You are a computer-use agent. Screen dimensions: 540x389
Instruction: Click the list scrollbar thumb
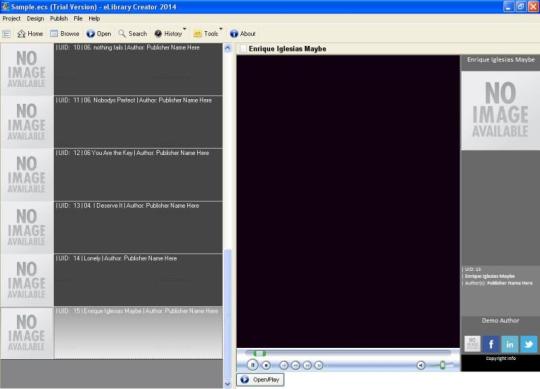pyautogui.click(x=228, y=314)
